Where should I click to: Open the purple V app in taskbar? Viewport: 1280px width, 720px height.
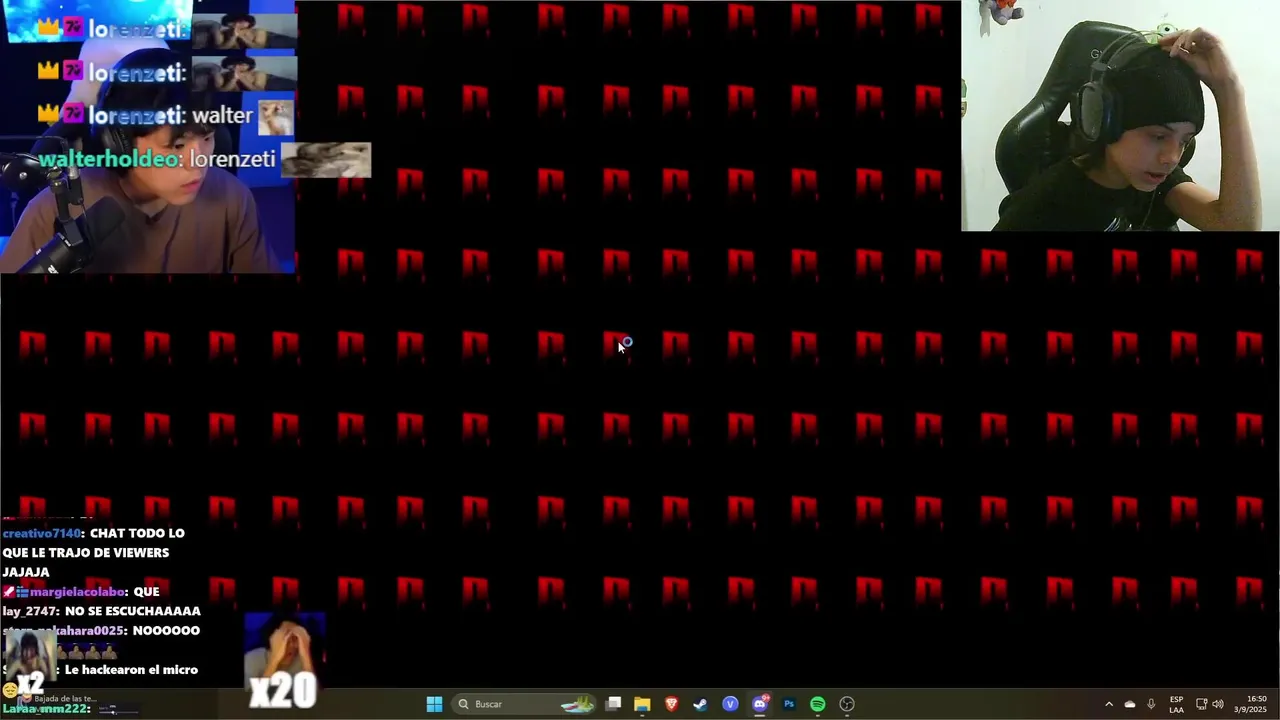click(730, 704)
